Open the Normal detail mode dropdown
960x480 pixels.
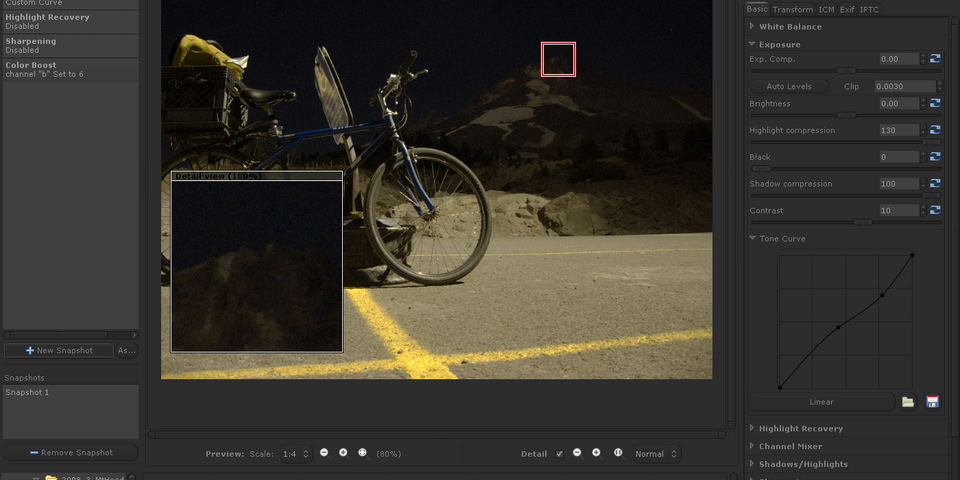(655, 454)
